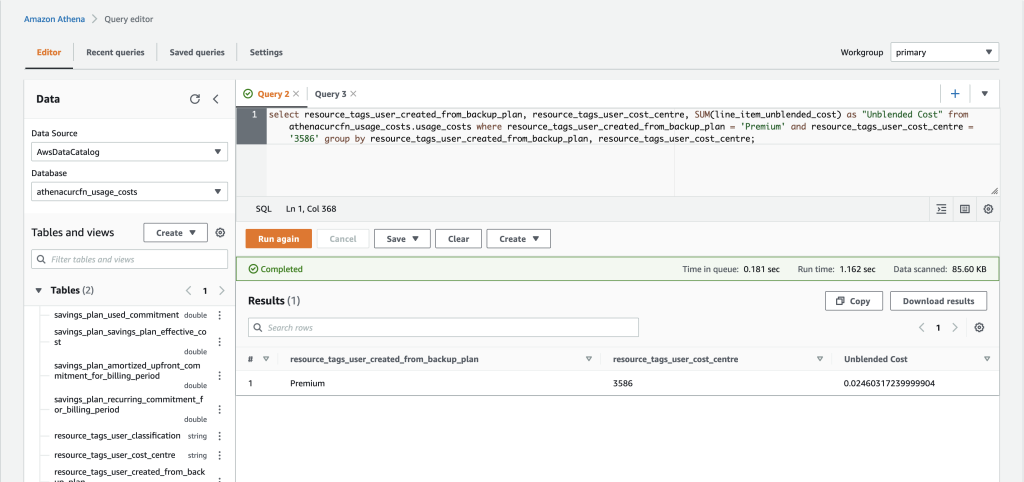Open options menu for resource_tags_user_classification
Screen dimensions: 1024x482
(219, 436)
